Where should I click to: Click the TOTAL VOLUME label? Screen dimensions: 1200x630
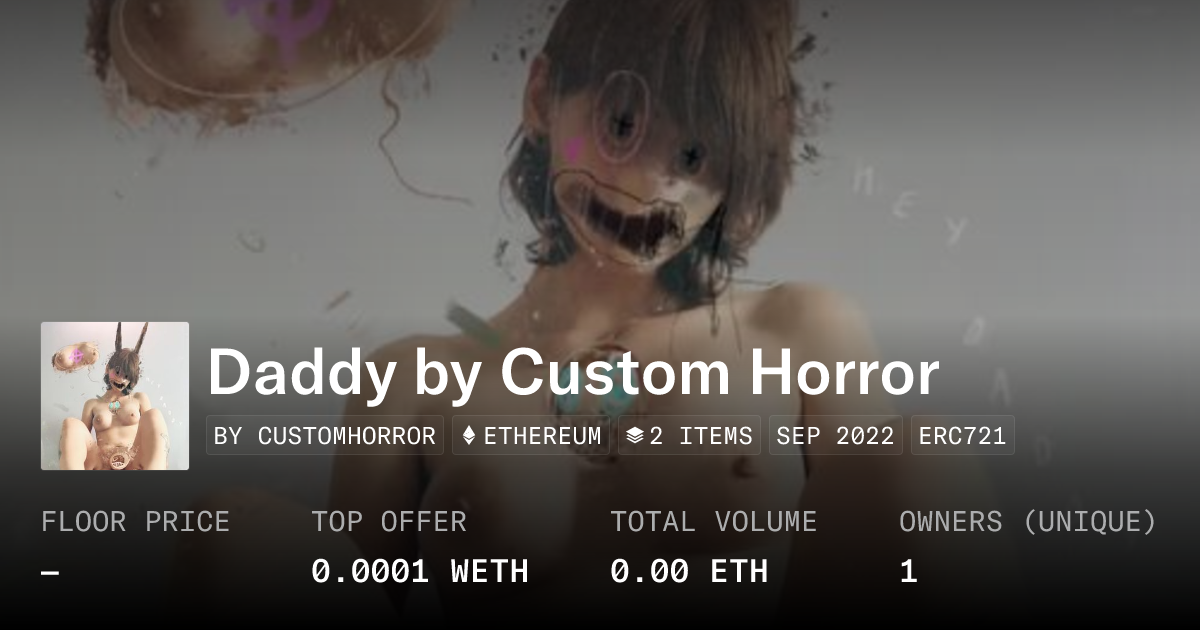coord(714,522)
